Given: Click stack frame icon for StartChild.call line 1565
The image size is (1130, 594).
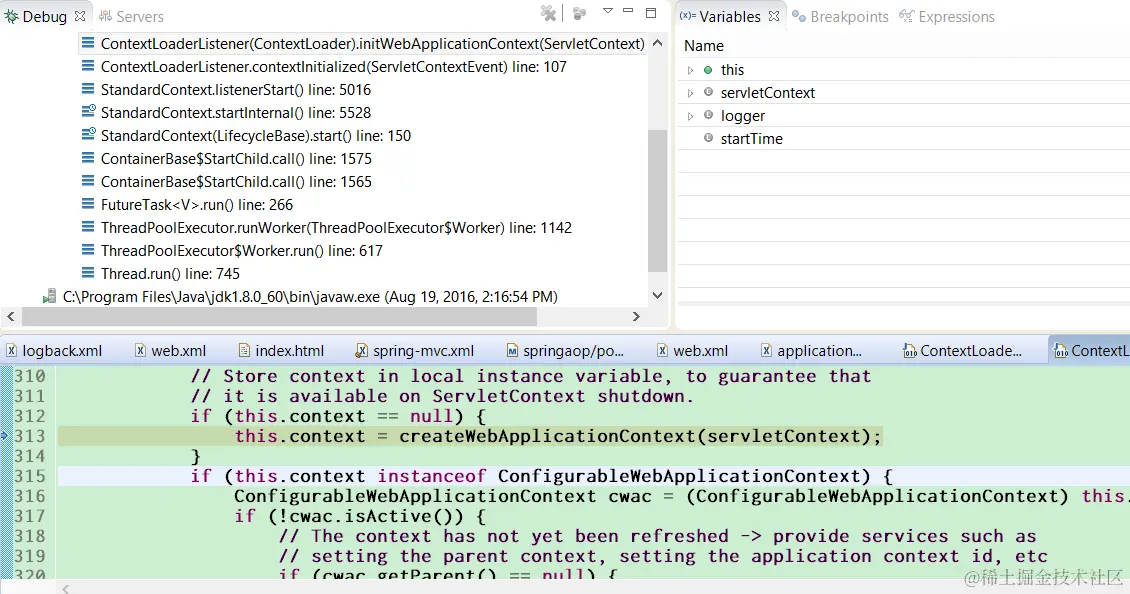Looking at the screenshot, I should pyautogui.click(x=88, y=182).
